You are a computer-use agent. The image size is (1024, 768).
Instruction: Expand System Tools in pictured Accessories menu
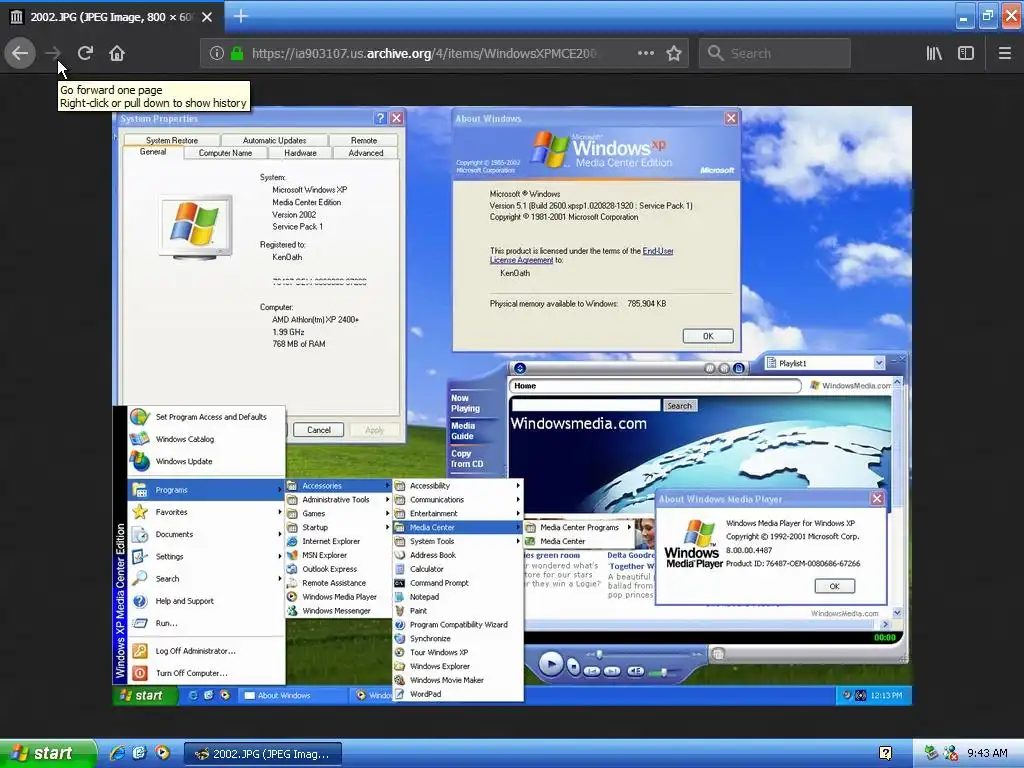[x=457, y=541]
